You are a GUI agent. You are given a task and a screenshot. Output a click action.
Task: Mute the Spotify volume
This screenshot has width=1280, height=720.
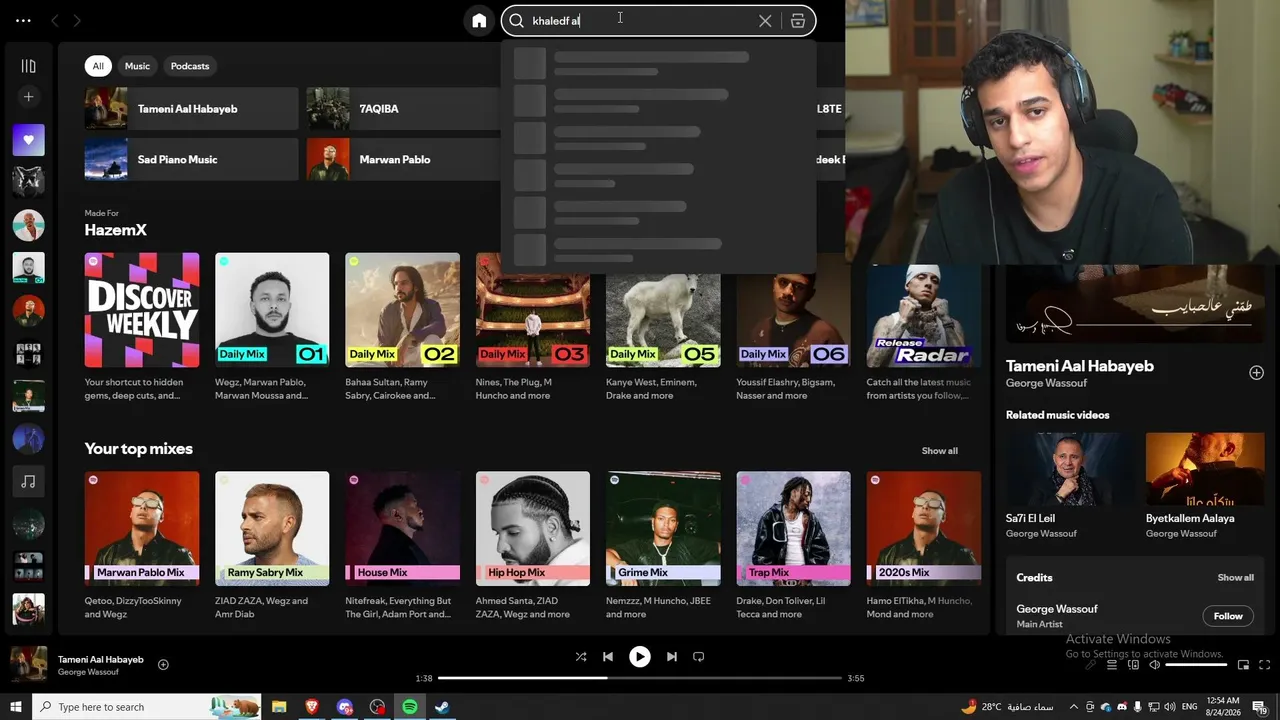1155,665
